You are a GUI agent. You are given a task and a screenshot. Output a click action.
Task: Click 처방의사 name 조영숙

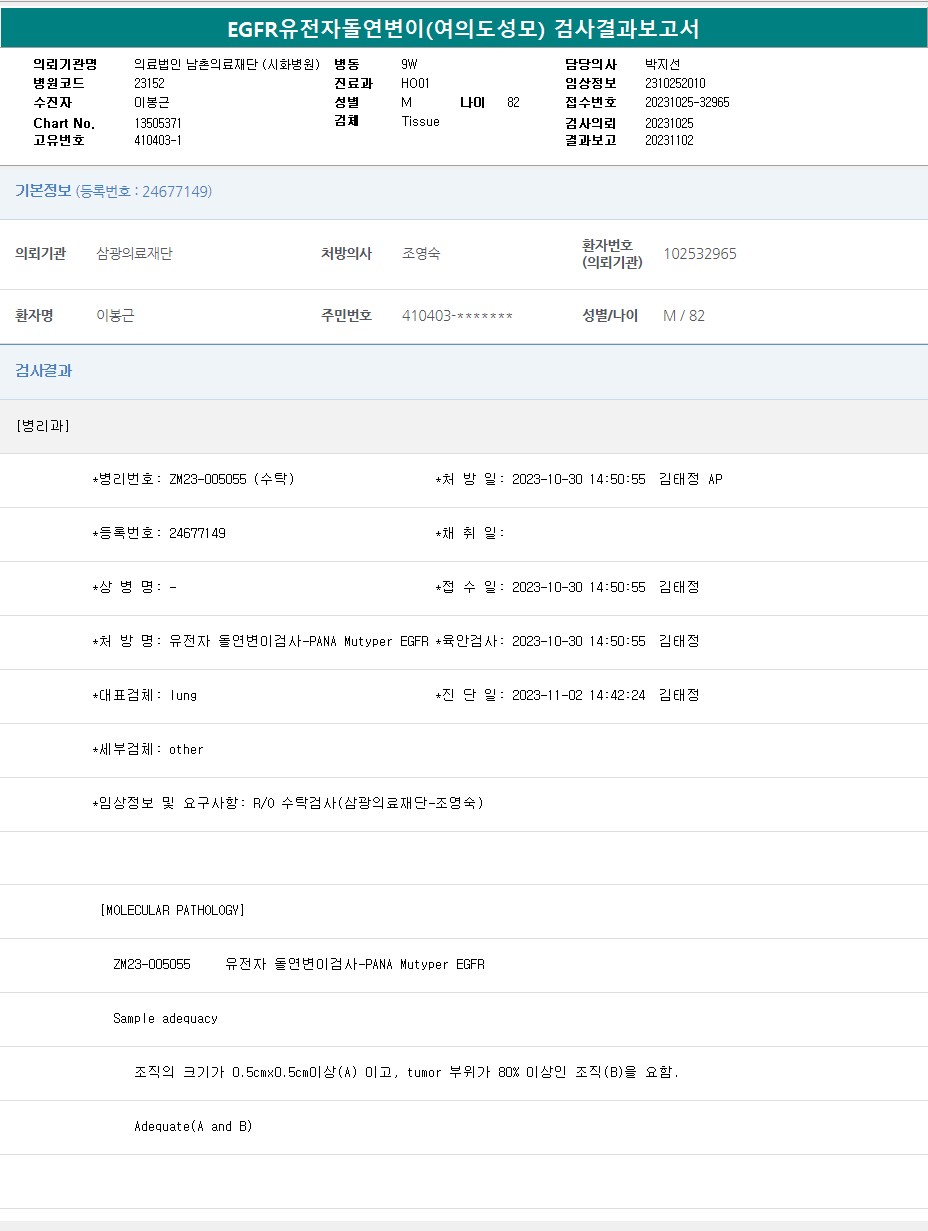point(421,254)
